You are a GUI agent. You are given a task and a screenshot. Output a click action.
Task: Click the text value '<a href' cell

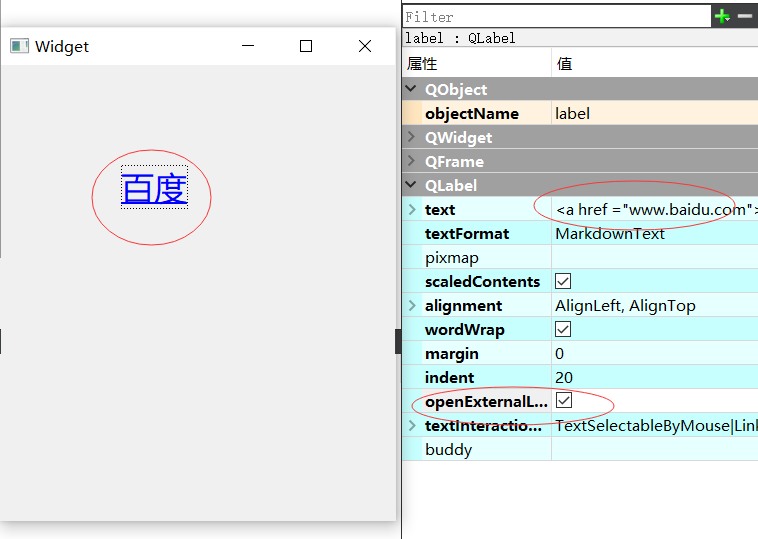click(x=655, y=209)
